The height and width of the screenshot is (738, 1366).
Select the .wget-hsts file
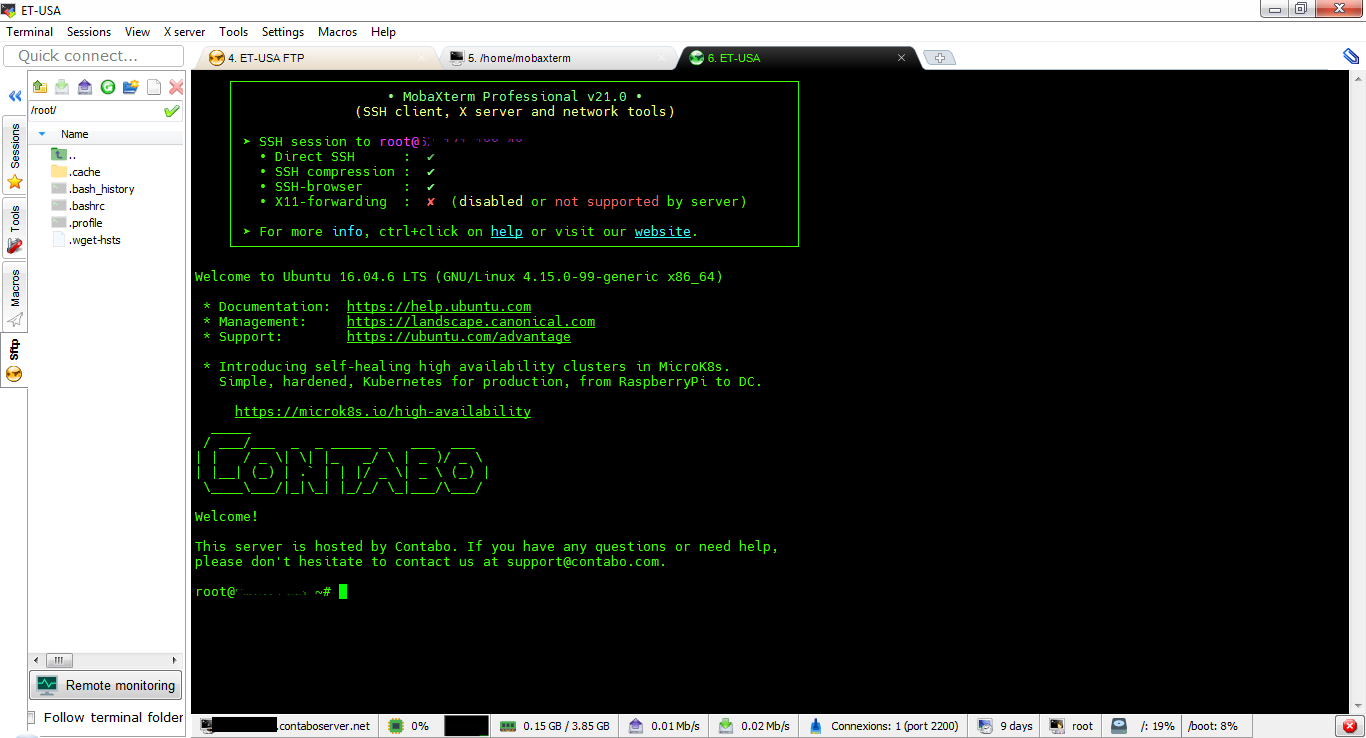tap(86, 240)
